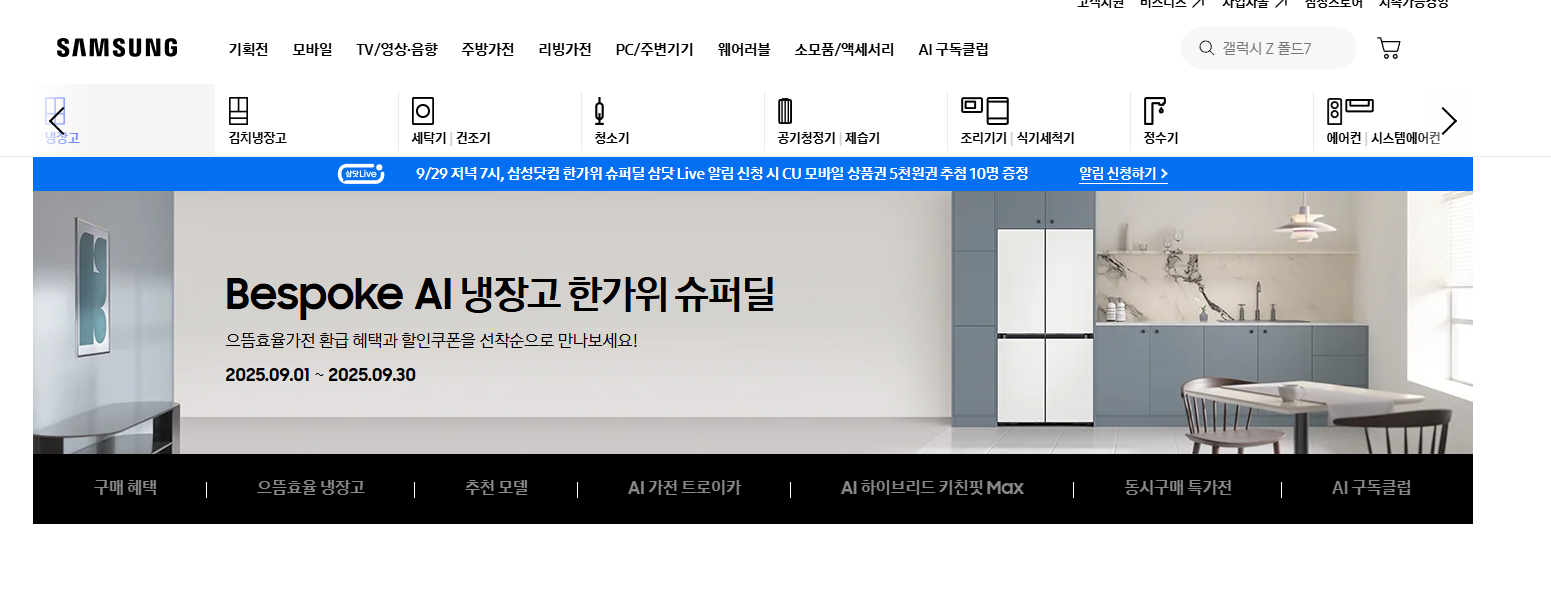Viewport: 1551px width, 609px height.
Task: Select the cooking appliance icon above 조리기기
Action: 984,111
